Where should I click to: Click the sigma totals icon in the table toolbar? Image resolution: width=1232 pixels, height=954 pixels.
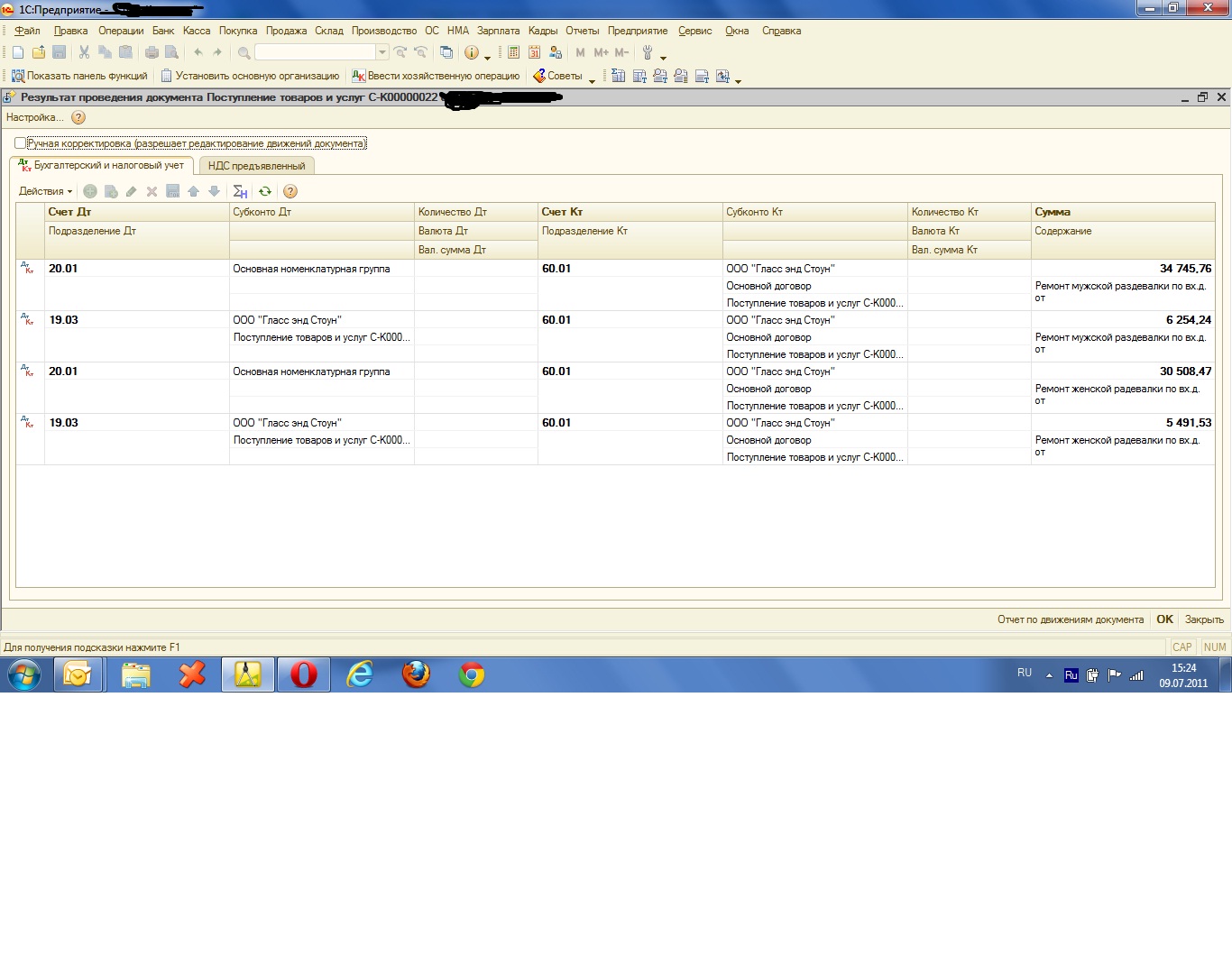[x=240, y=191]
